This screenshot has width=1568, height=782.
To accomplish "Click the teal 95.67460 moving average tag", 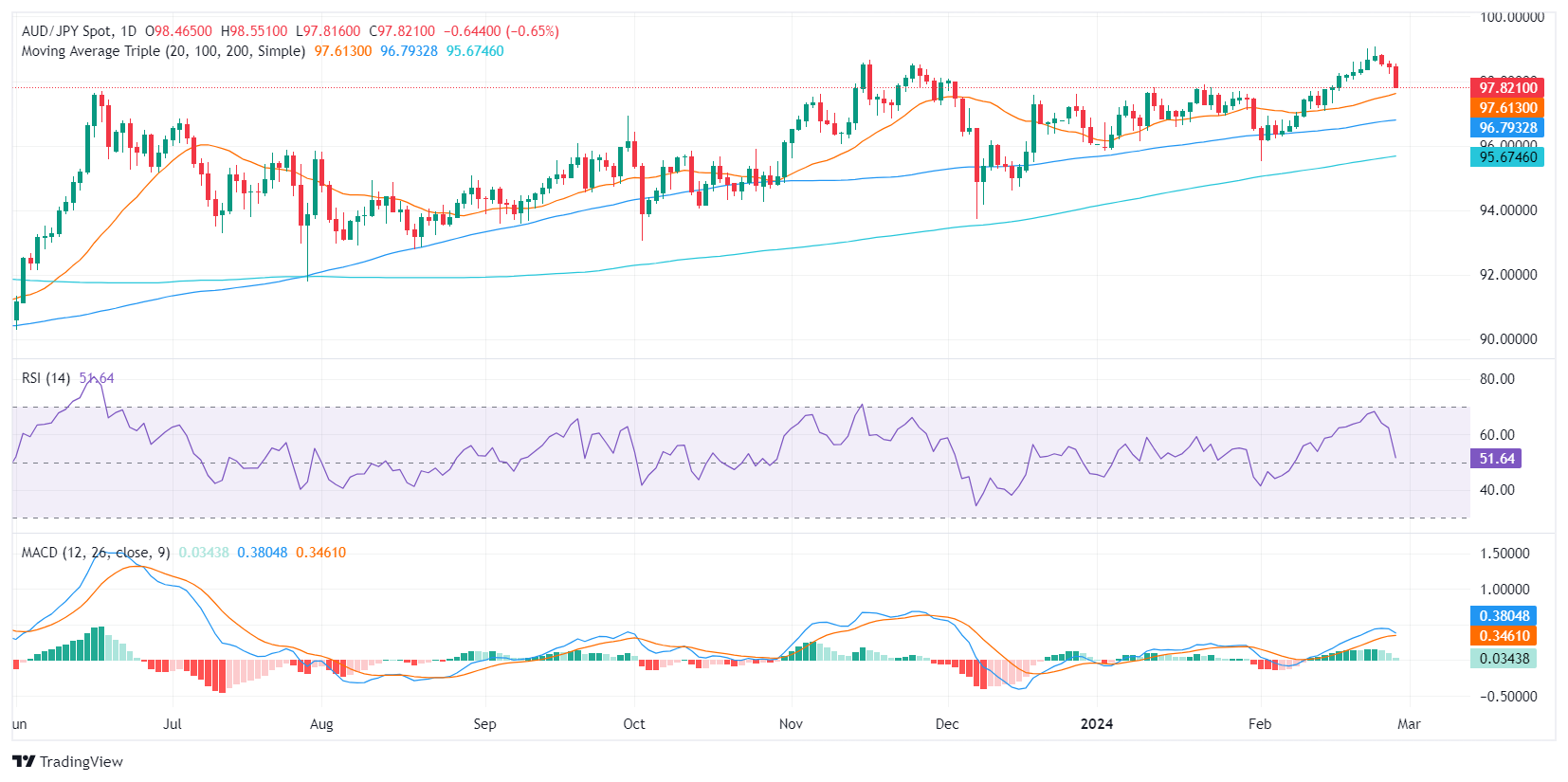I will pyautogui.click(x=1507, y=157).
